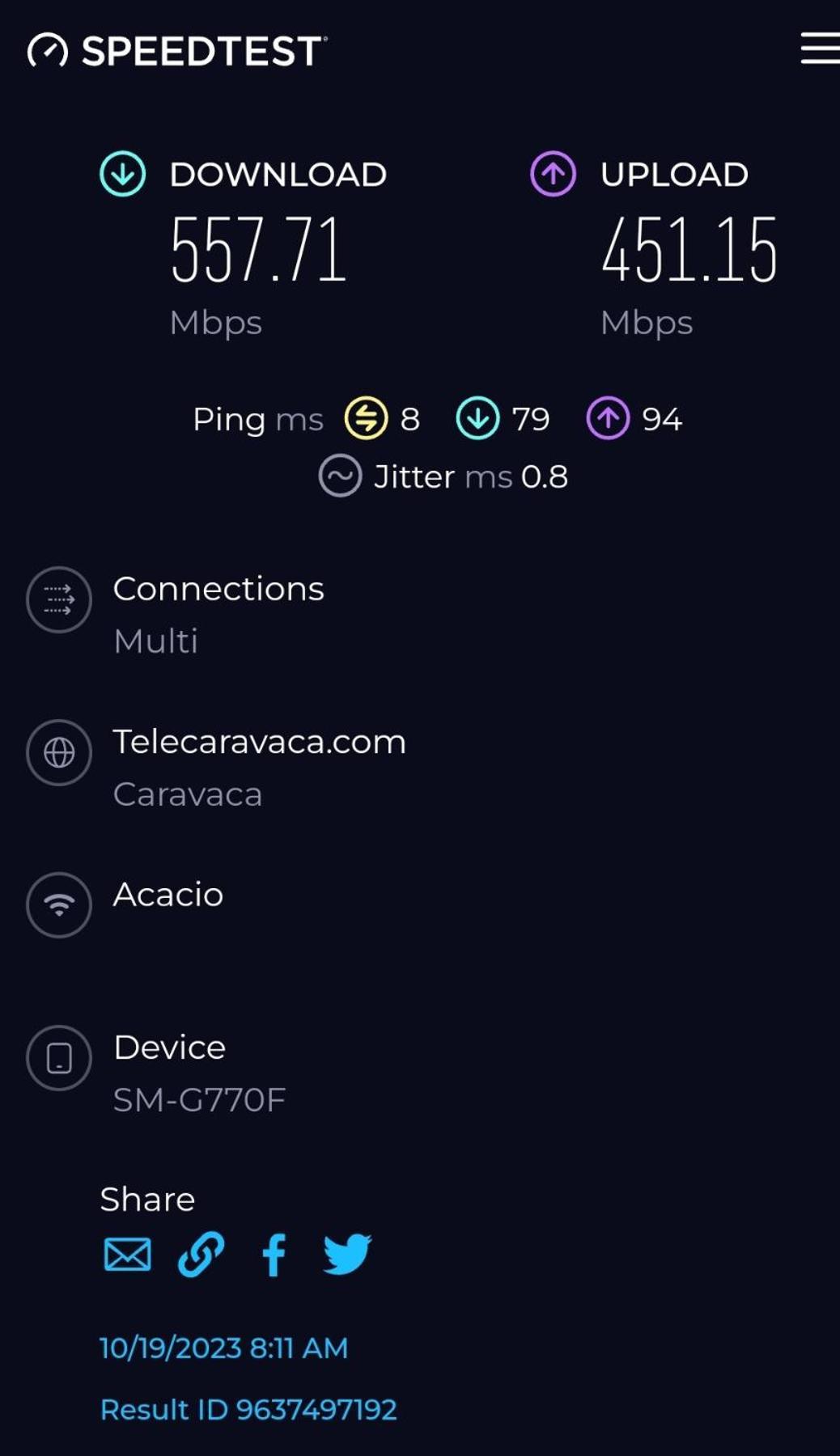Click the Wi-Fi network icon
Image resolution: width=840 pixels, height=1456 pixels.
(x=59, y=905)
